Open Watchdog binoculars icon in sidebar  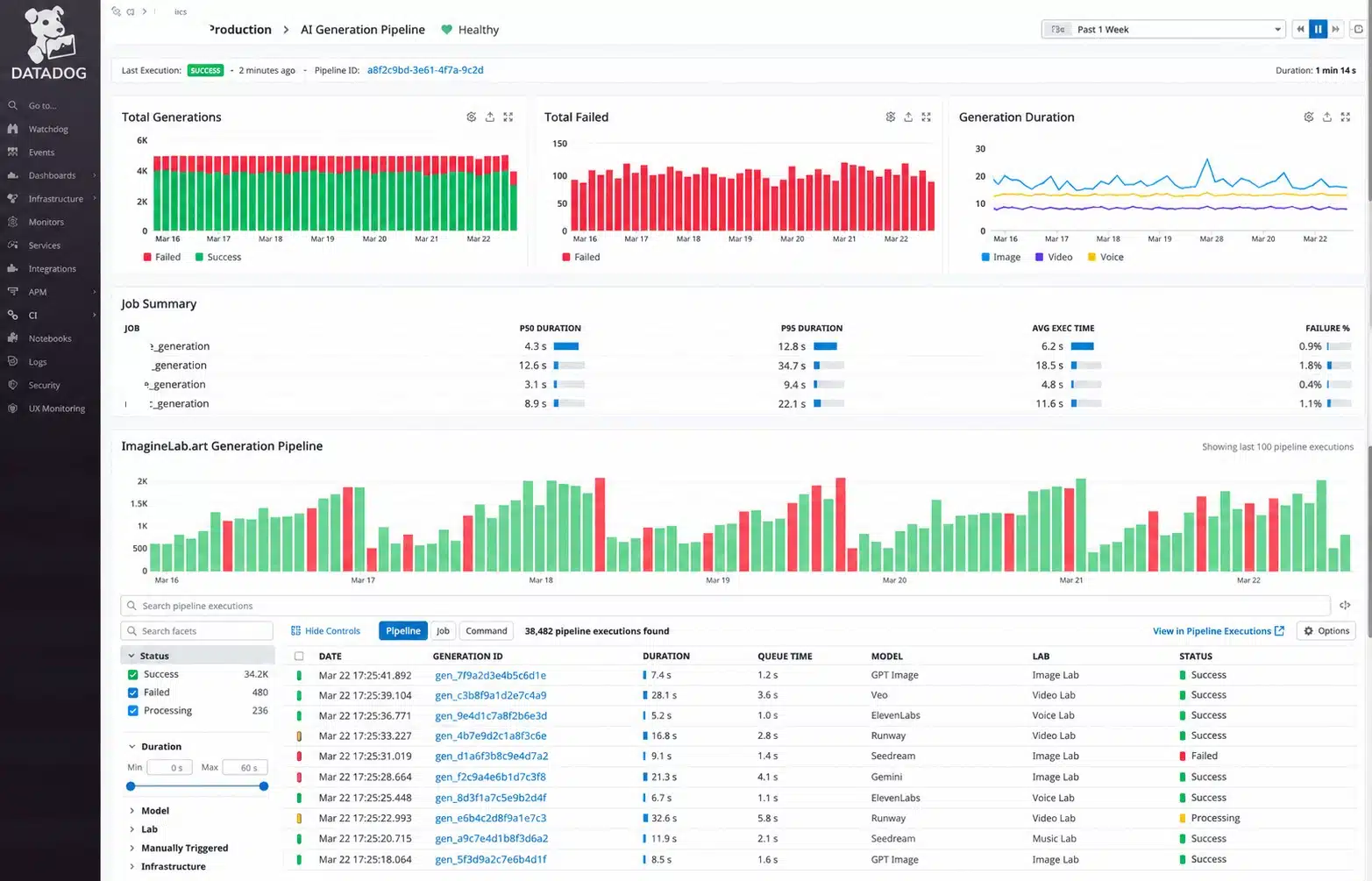point(12,129)
